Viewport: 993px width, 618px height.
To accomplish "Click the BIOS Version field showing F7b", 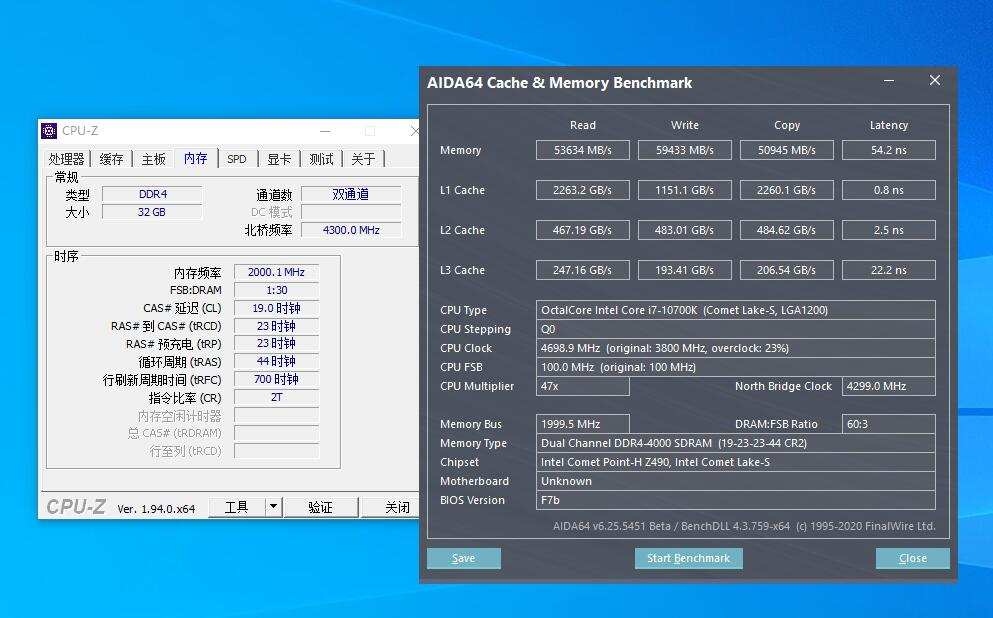I will pyautogui.click(x=736, y=500).
